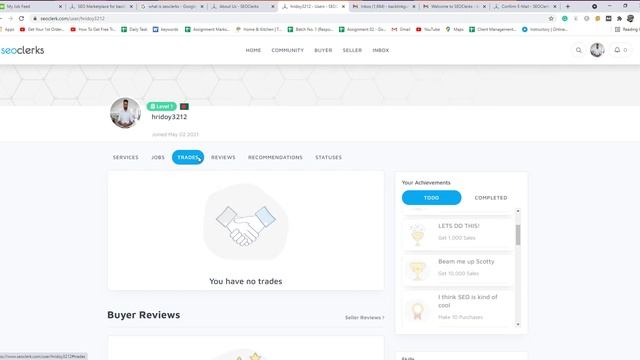Viewport: 640px width, 360px height.
Task: Close the My Job Feed tab
Action: pyautogui.click(x=60, y=7)
